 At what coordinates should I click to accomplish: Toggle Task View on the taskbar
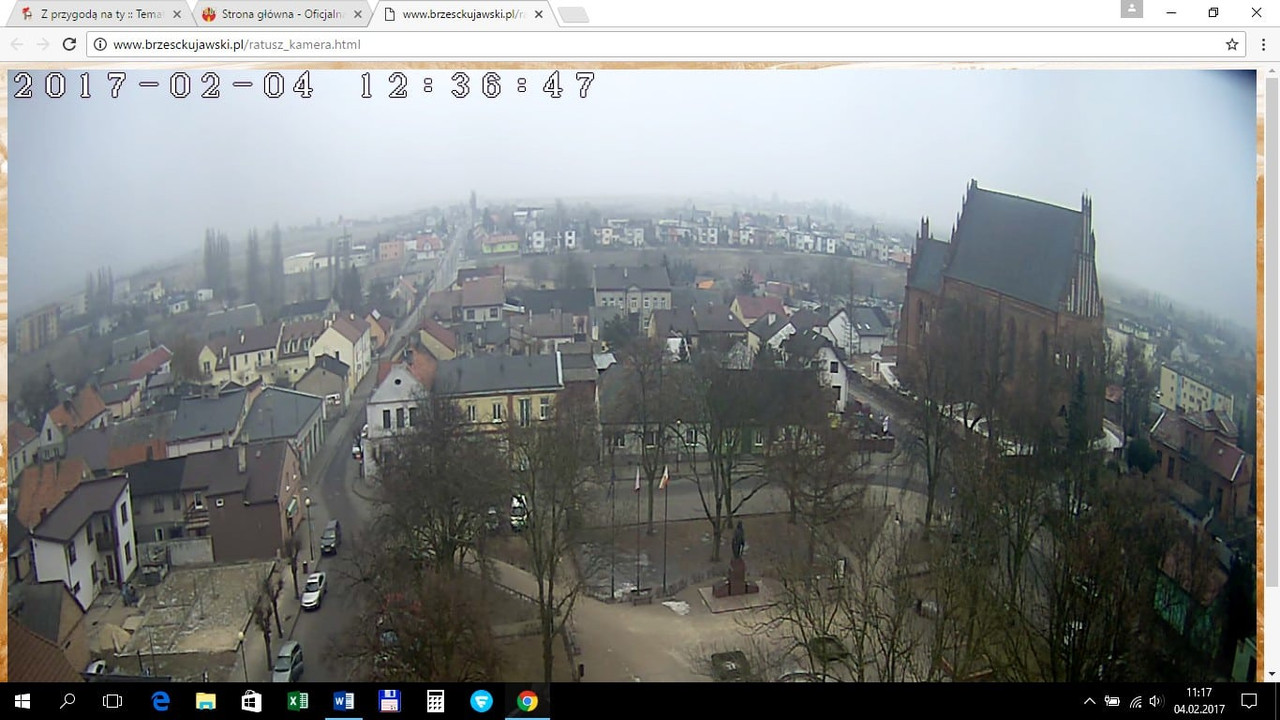(x=112, y=701)
